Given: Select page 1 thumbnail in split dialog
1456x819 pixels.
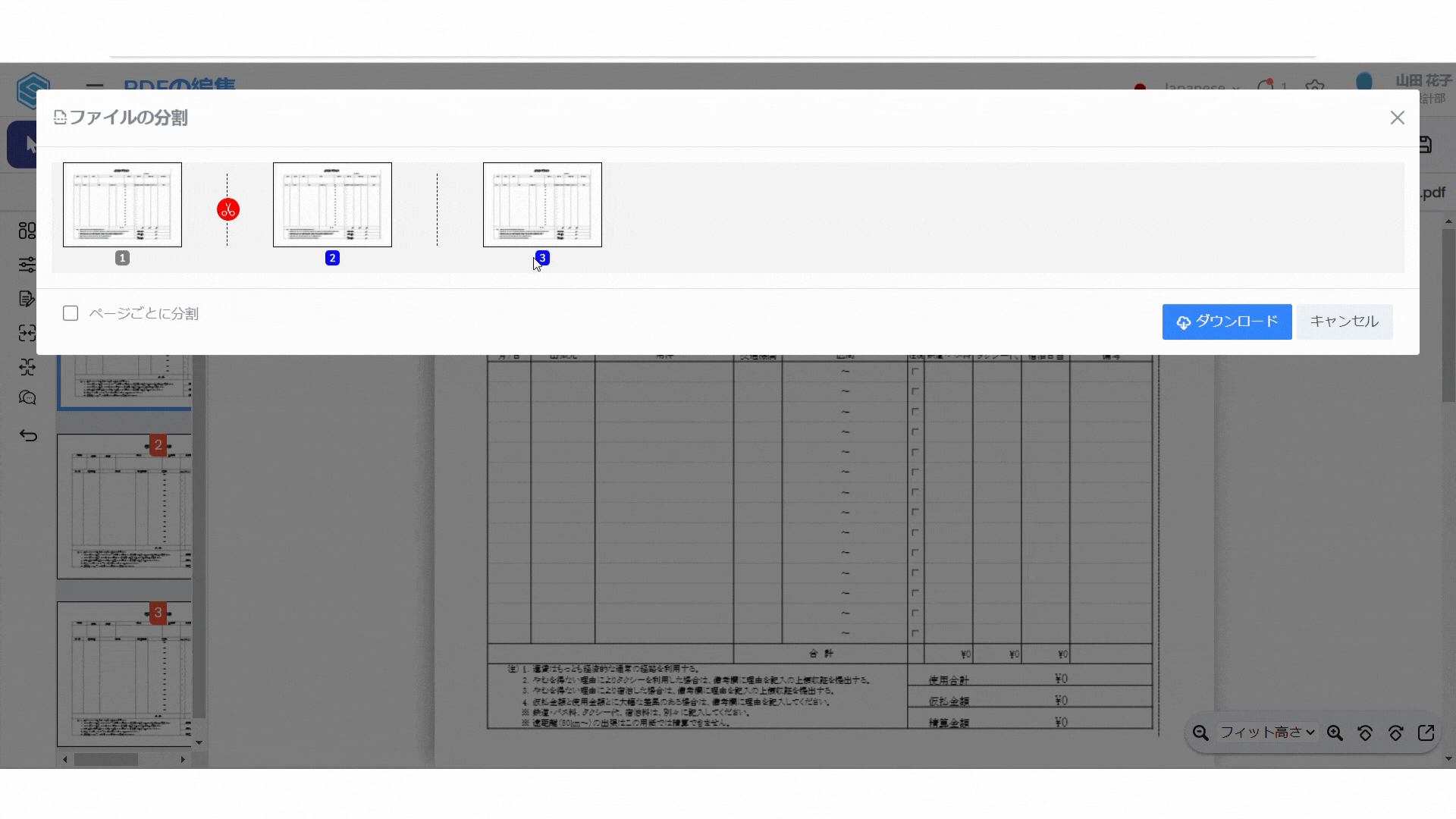Looking at the screenshot, I should pyautogui.click(x=122, y=205).
